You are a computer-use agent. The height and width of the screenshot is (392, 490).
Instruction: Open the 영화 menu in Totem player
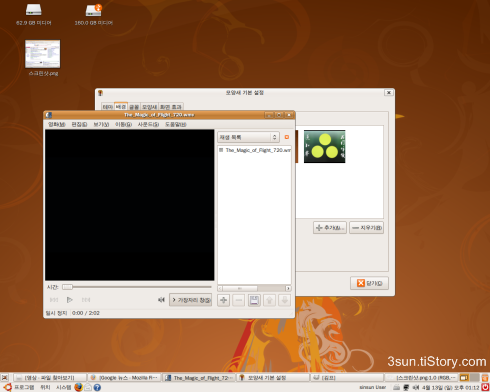click(56, 124)
